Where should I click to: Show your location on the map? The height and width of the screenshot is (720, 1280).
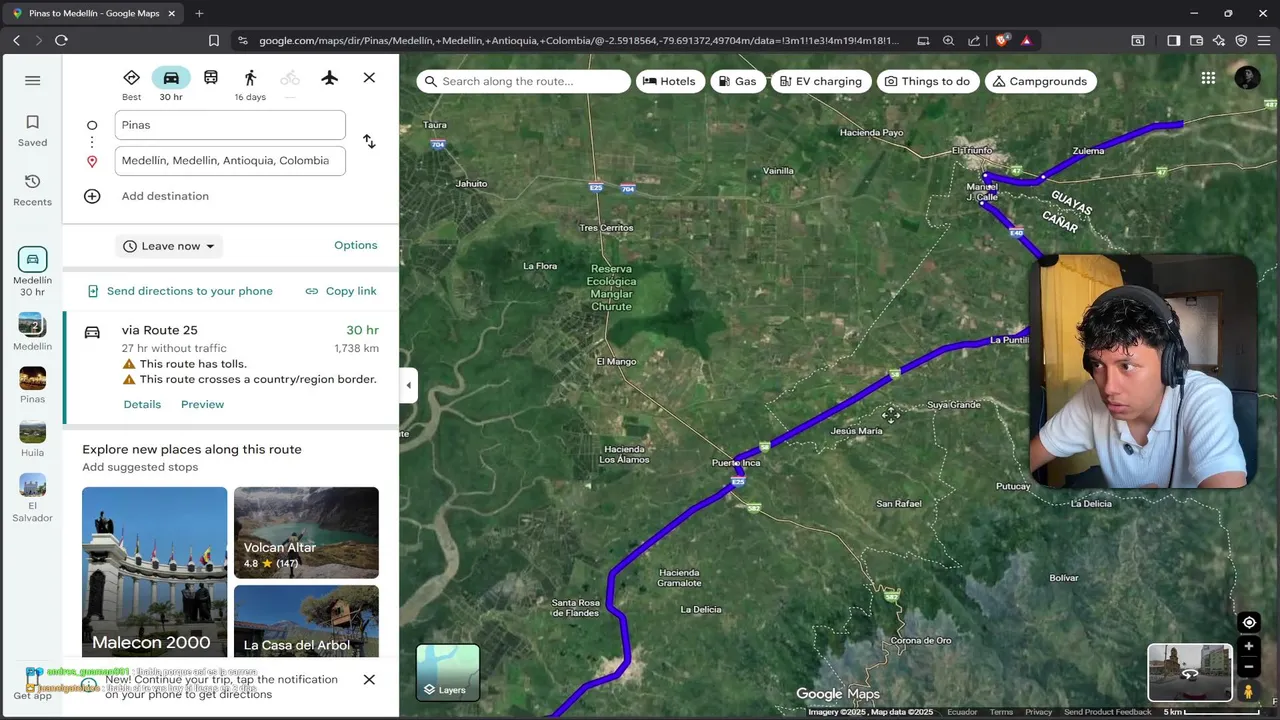1249,622
